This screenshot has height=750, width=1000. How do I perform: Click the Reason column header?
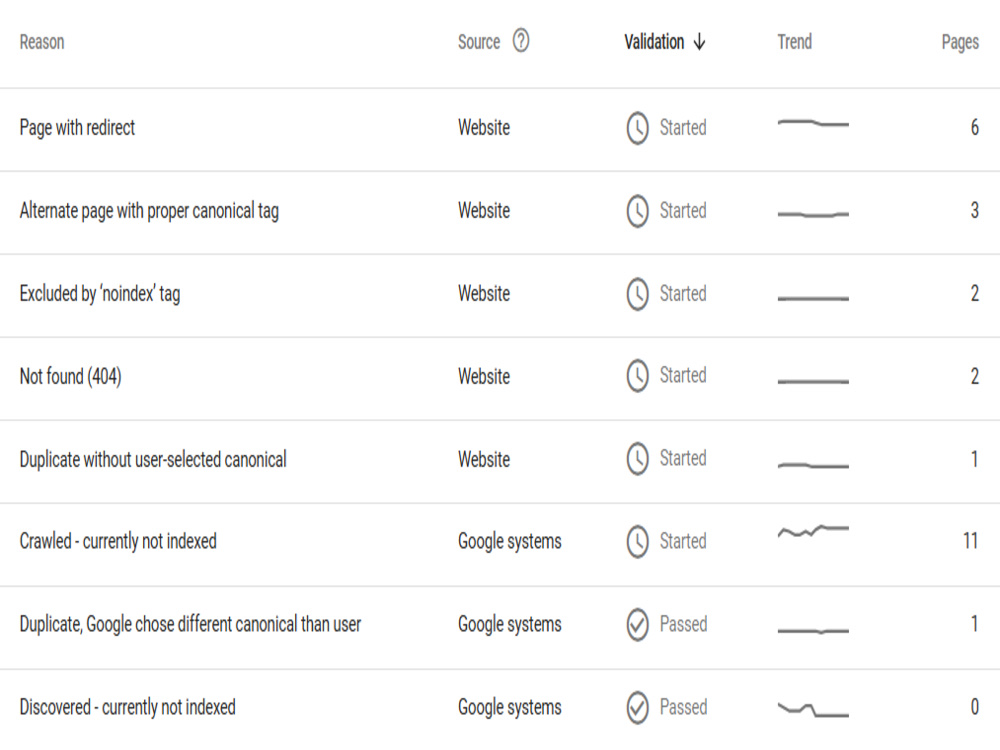click(x=42, y=42)
